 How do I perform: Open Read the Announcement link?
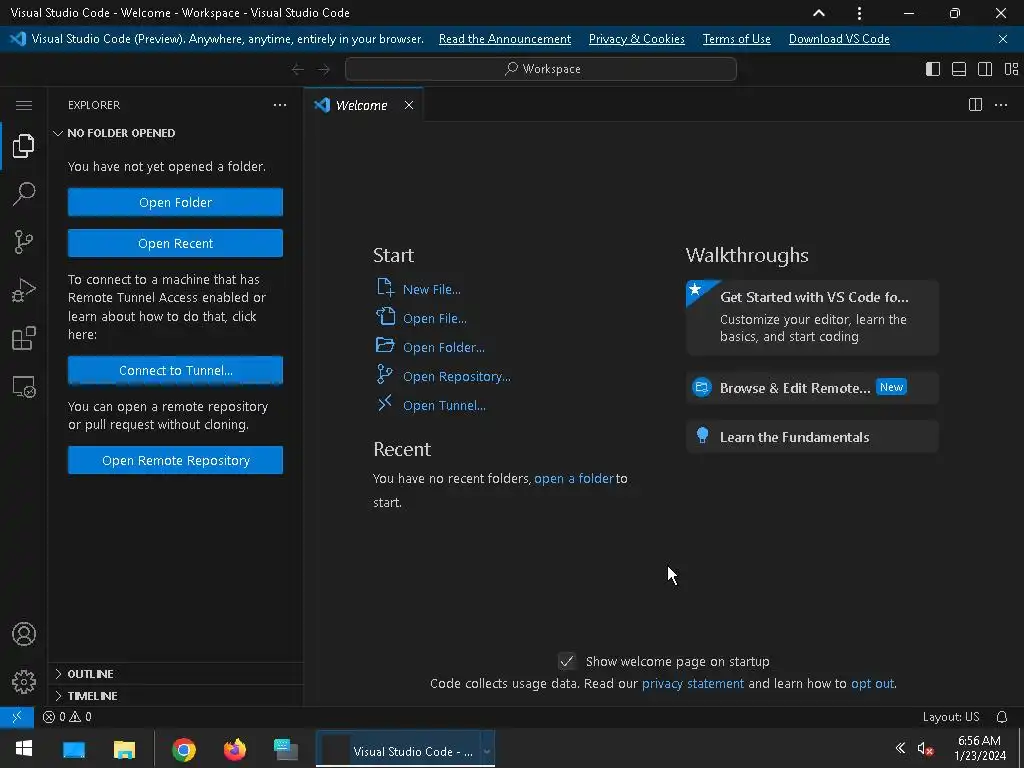tap(505, 39)
